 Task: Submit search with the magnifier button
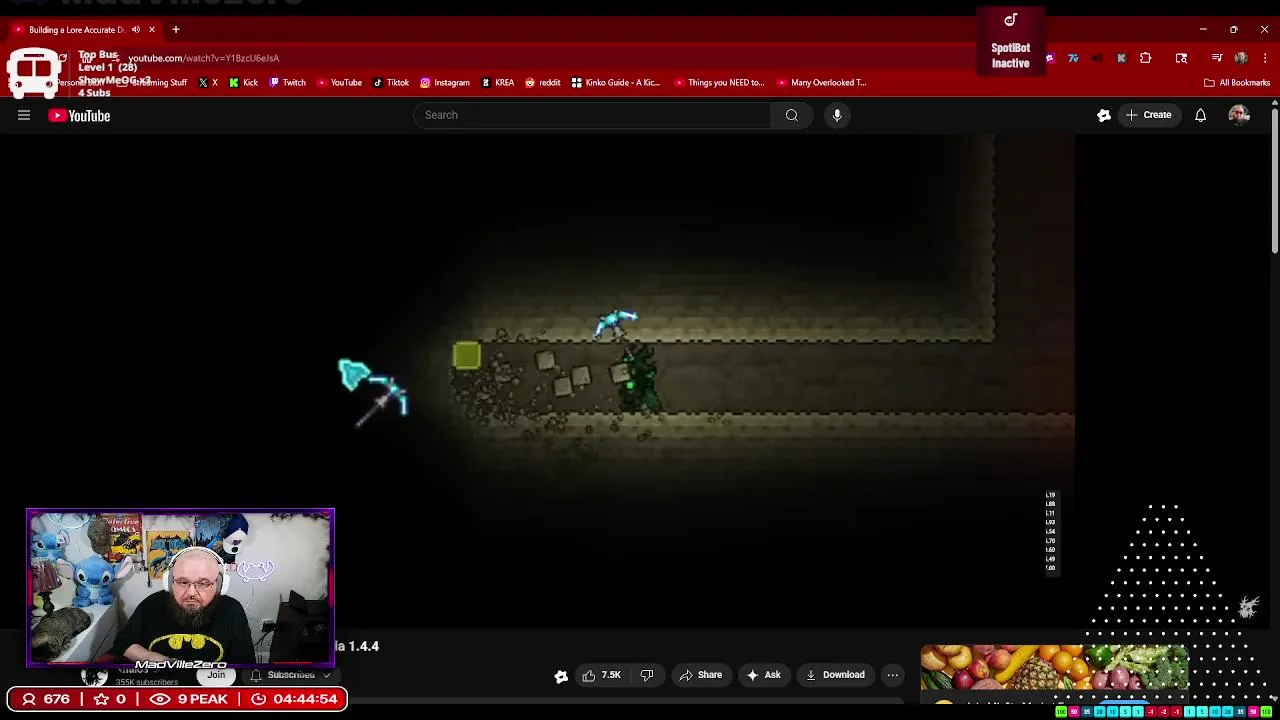(792, 115)
